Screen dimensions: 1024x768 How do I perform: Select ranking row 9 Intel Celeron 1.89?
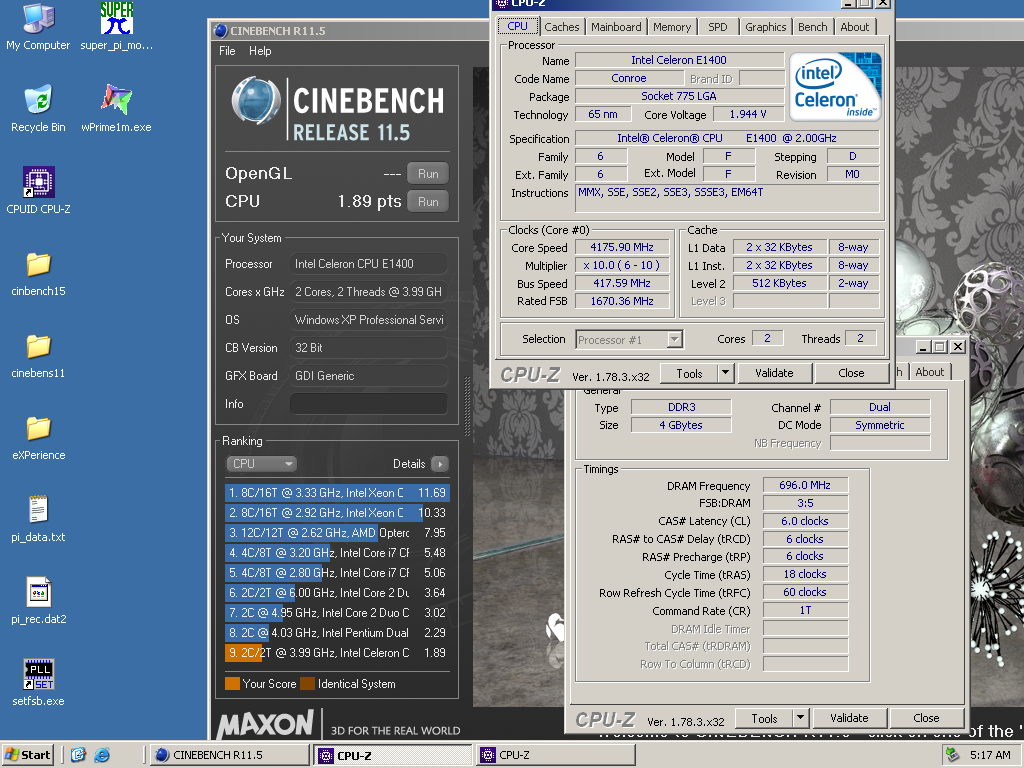(x=337, y=653)
